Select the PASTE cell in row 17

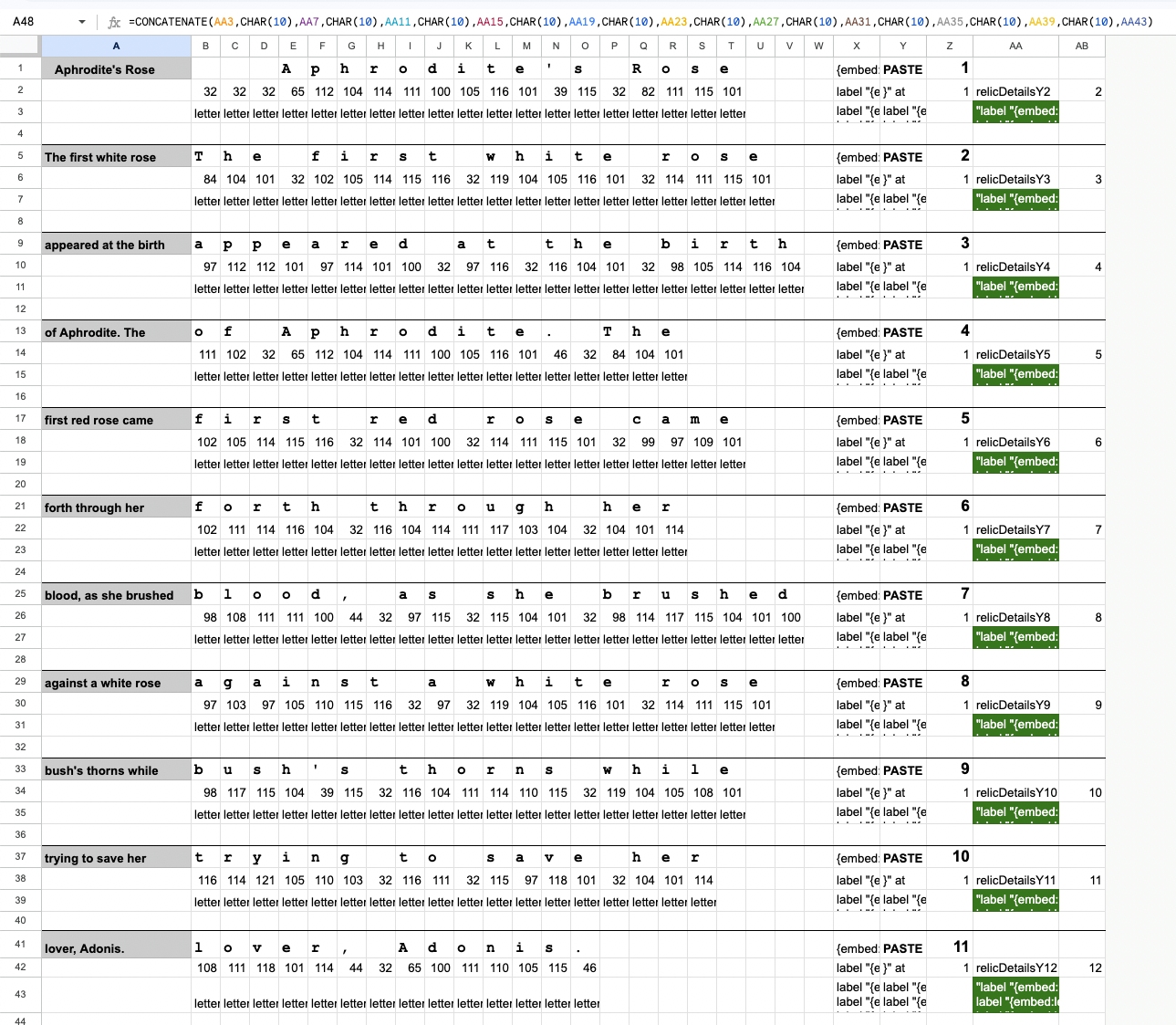pos(902,420)
